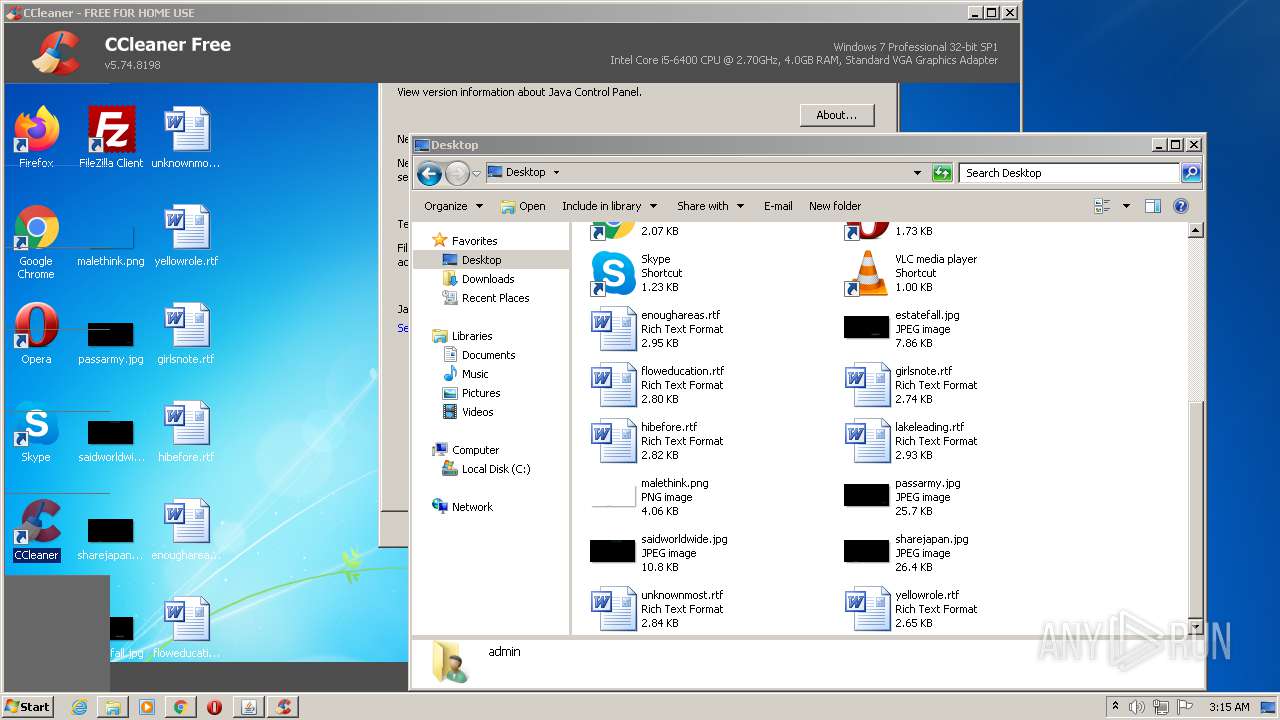Select the CCleaner desktop shortcut
Screen dimensions: 1280x720
click(36, 529)
